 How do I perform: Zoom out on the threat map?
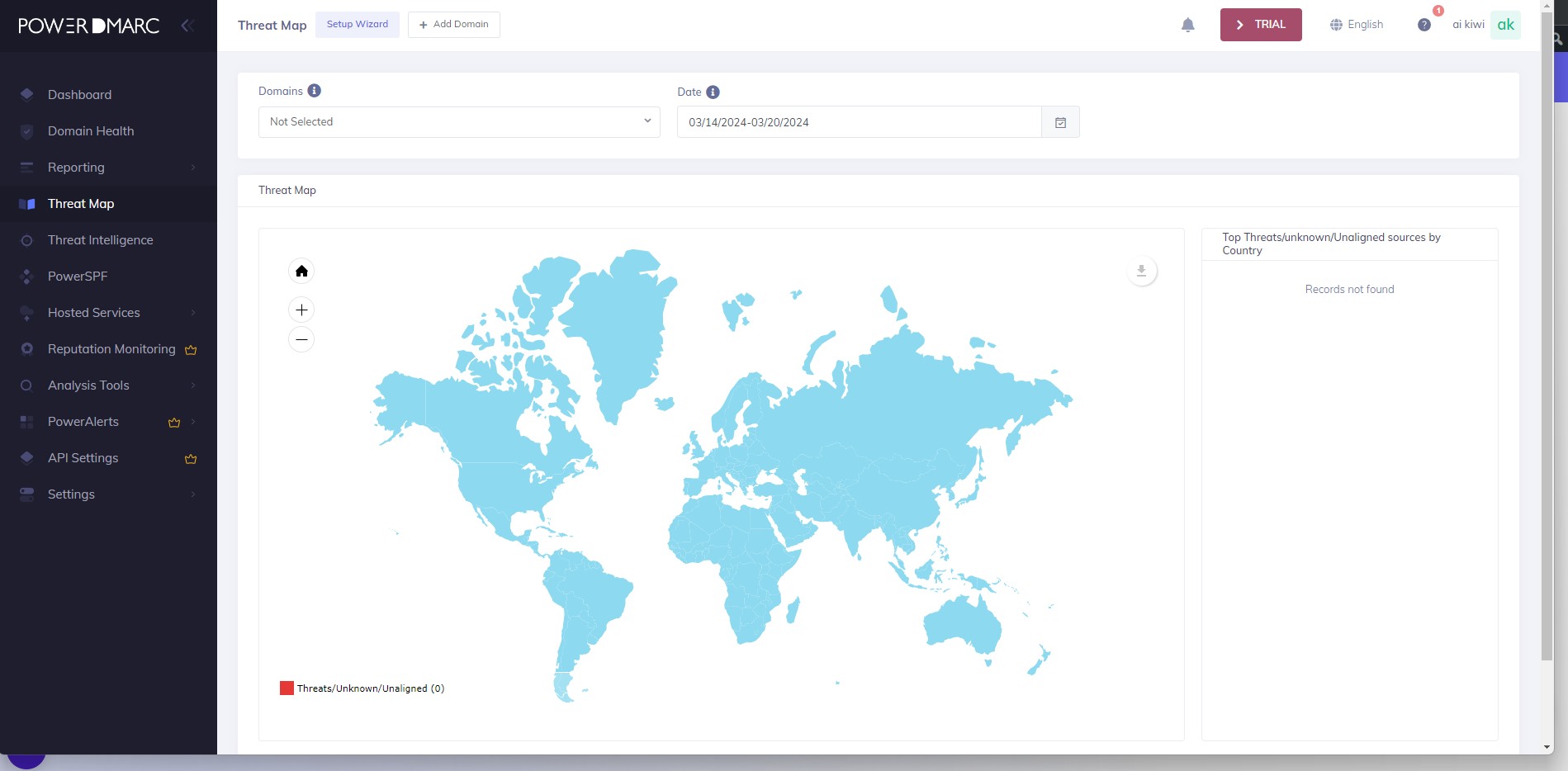pos(301,339)
